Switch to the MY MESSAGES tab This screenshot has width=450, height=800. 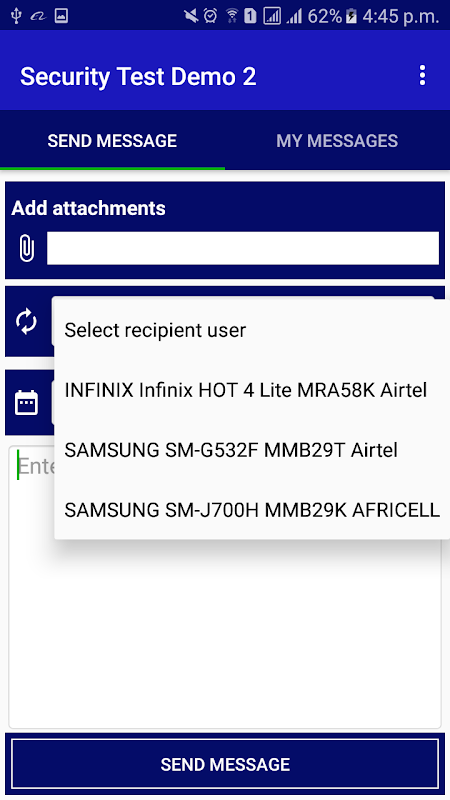[x=337, y=140]
